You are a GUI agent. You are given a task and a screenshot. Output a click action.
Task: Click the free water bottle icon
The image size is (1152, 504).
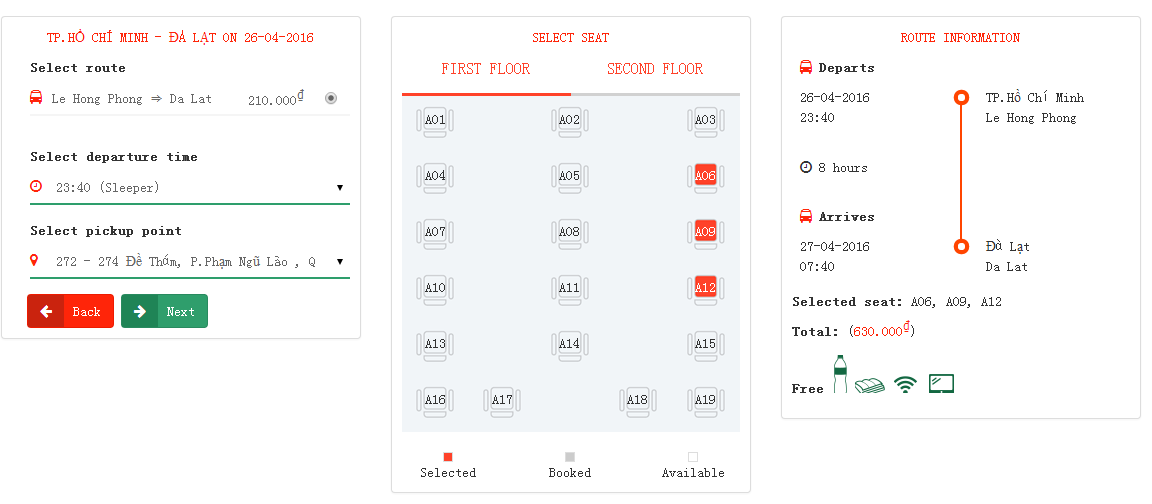(x=840, y=375)
